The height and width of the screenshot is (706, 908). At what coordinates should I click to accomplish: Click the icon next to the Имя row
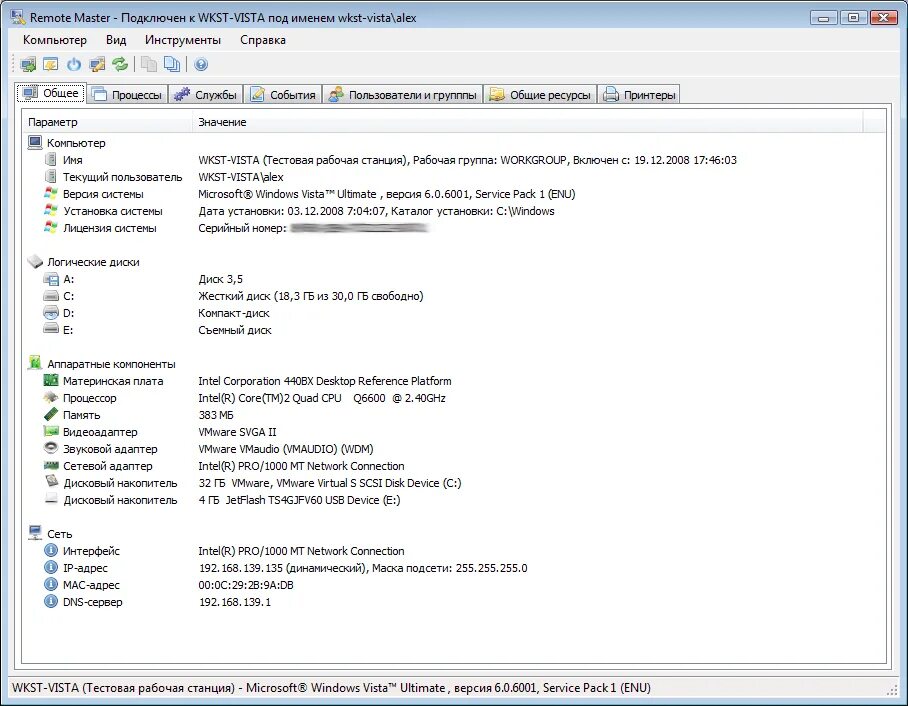click(x=51, y=159)
